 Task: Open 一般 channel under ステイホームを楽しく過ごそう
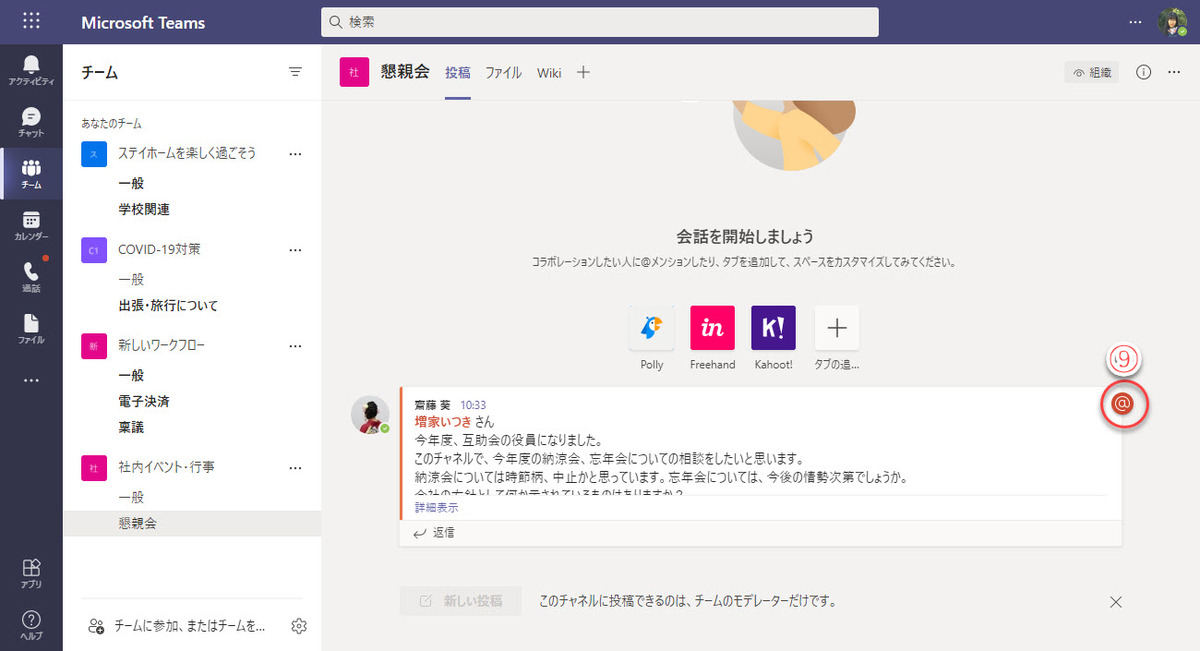tap(131, 183)
